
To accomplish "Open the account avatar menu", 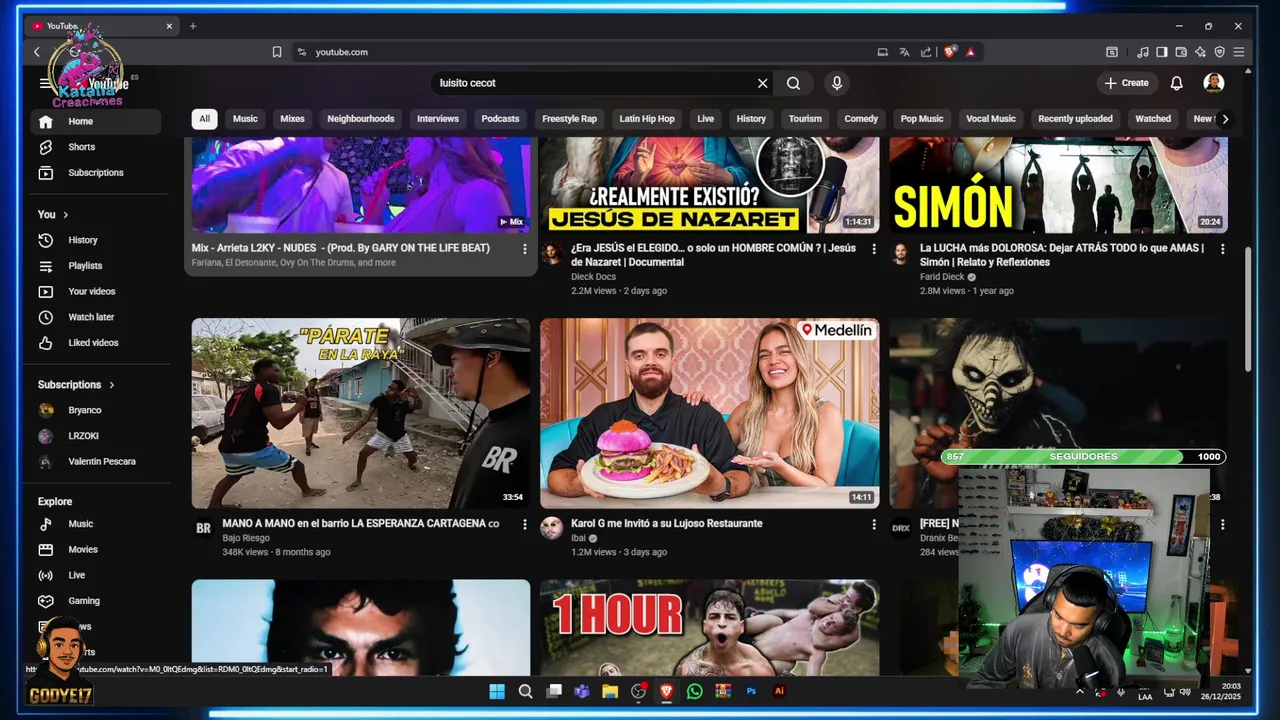I will pos(1214,83).
